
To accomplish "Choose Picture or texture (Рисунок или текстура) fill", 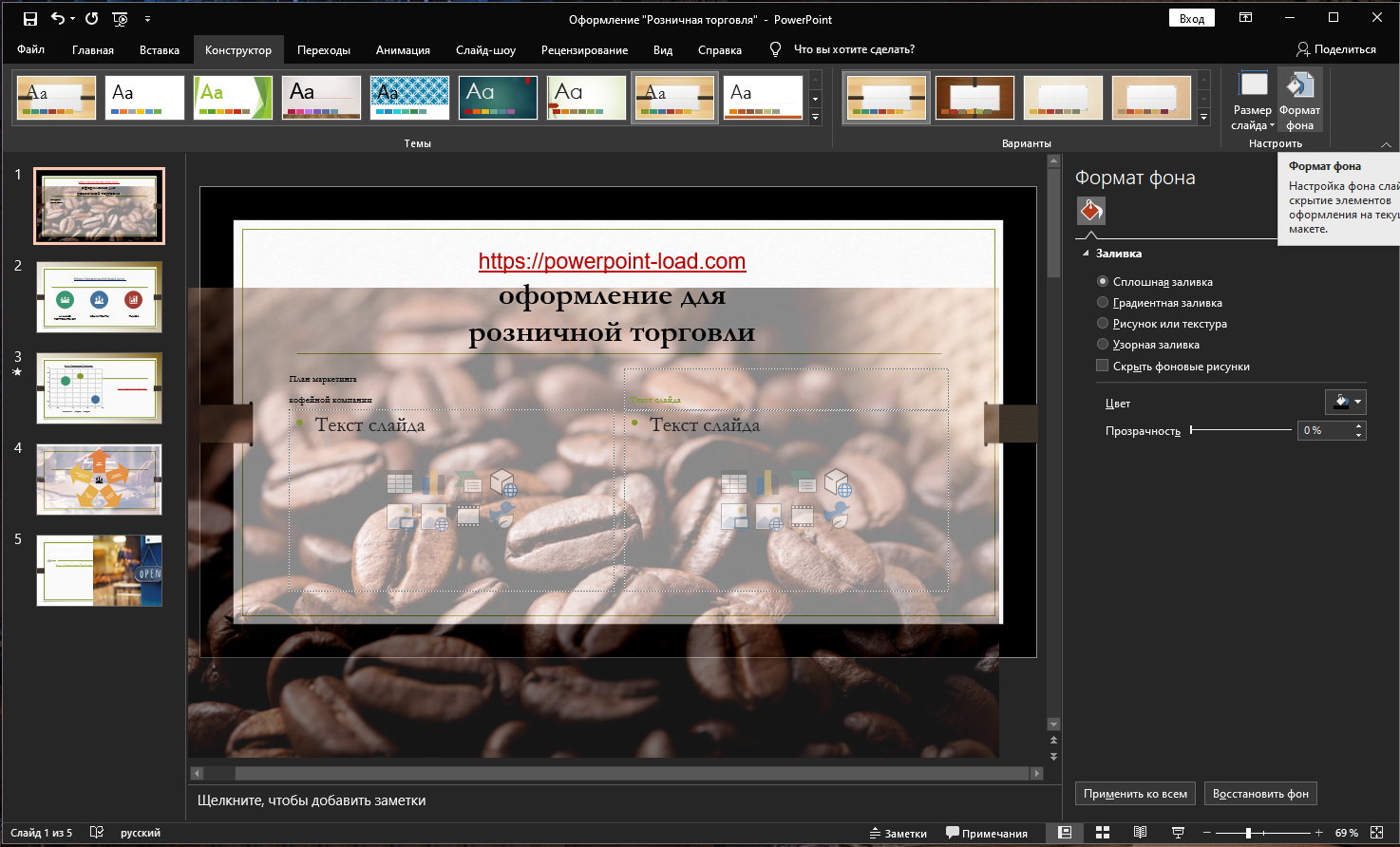I will pyautogui.click(x=1103, y=324).
